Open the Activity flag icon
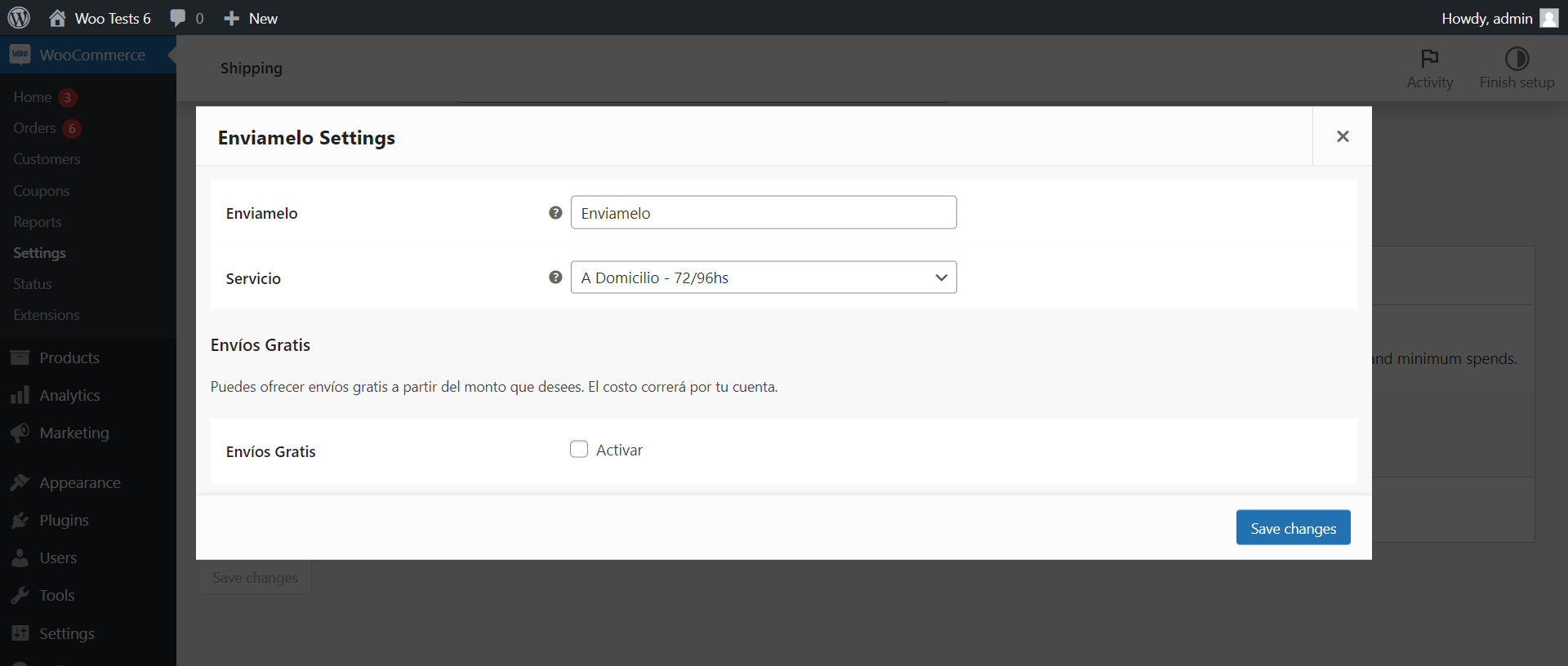Image resolution: width=1568 pixels, height=666 pixels. pyautogui.click(x=1430, y=59)
